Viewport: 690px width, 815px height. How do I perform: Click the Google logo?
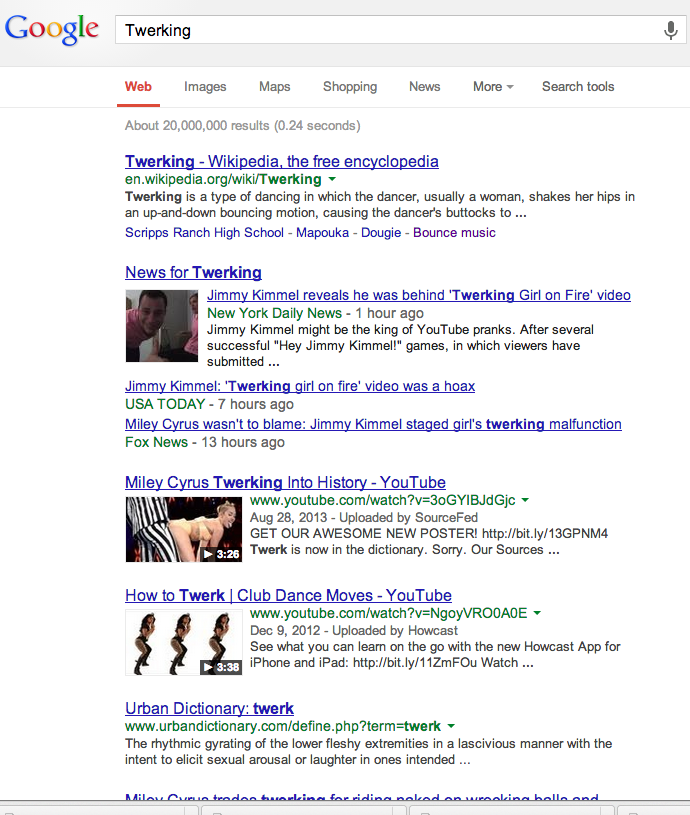(52, 29)
